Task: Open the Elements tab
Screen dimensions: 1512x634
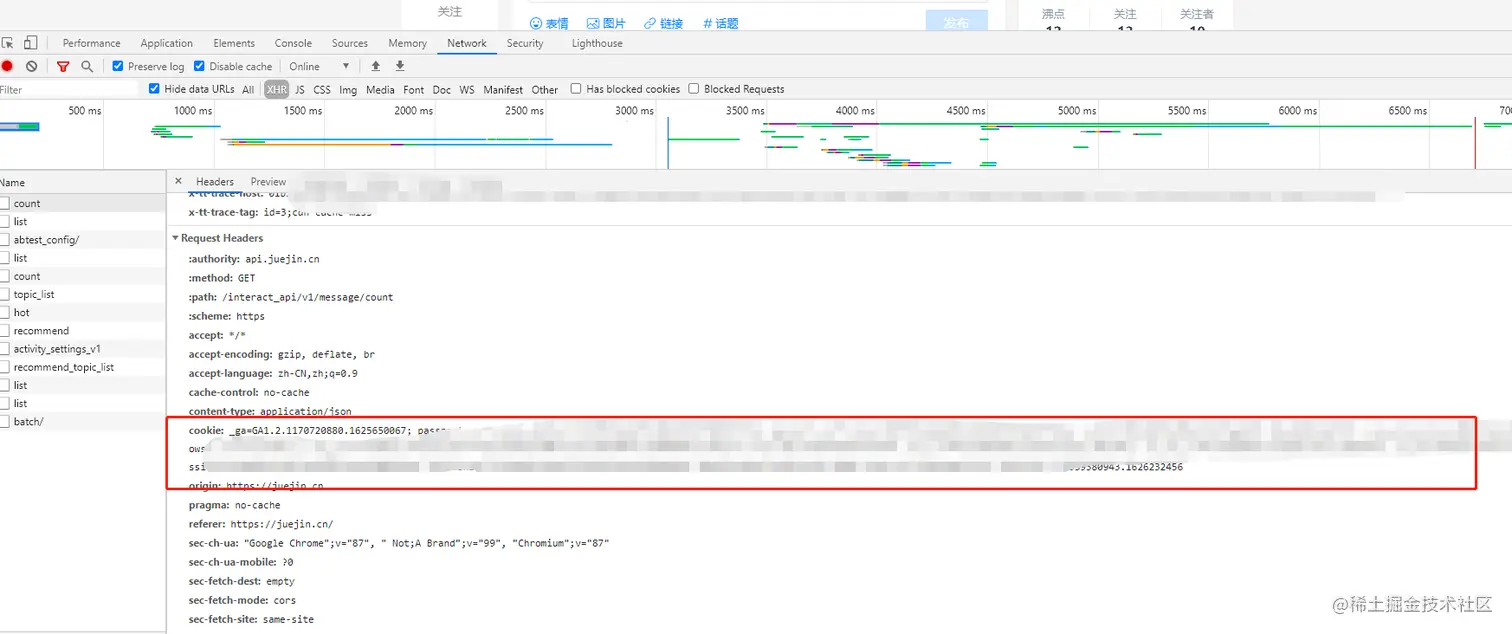Action: (234, 43)
